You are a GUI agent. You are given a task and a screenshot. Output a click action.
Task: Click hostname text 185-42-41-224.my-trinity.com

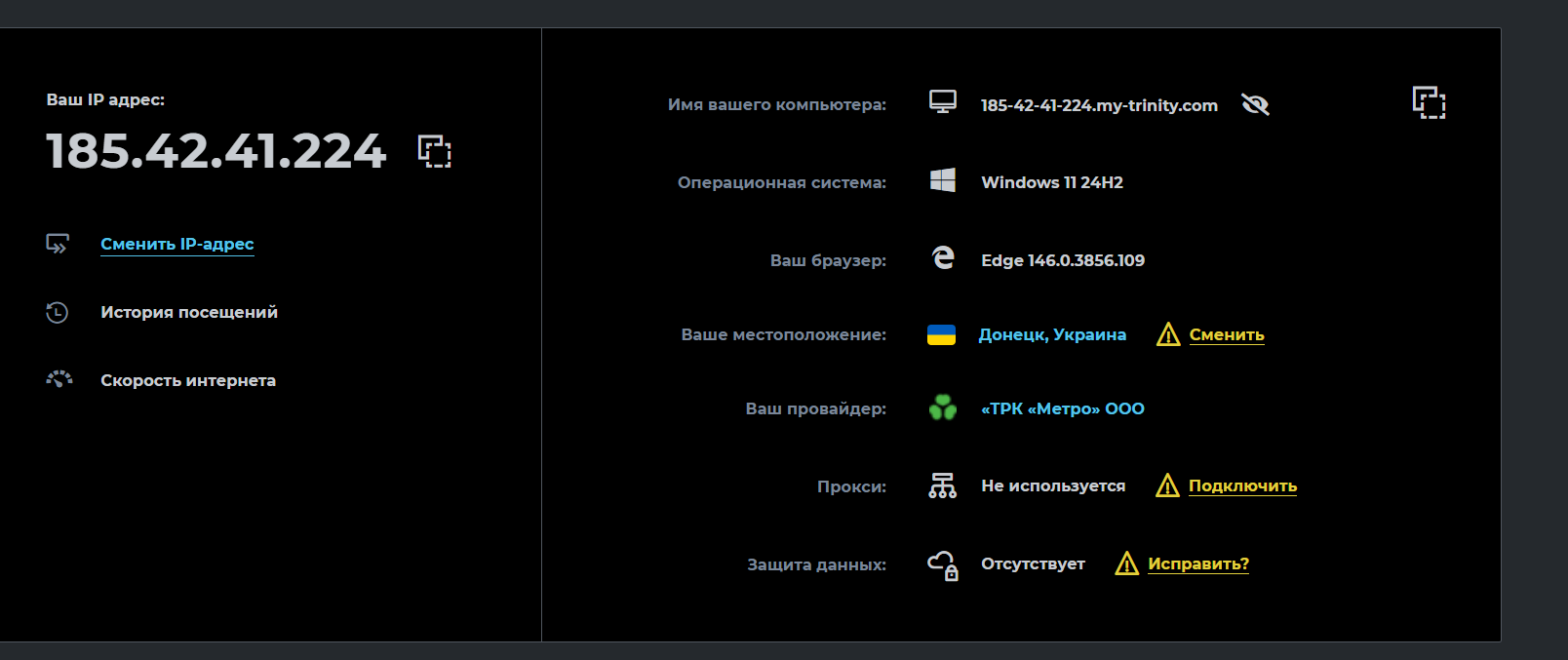(x=1099, y=105)
